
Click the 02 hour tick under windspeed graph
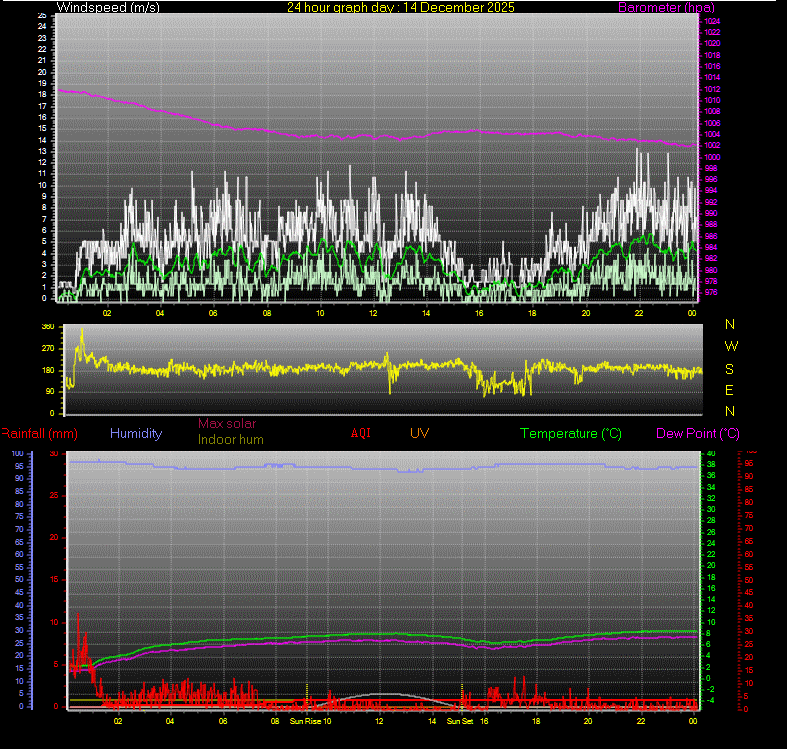(x=107, y=313)
